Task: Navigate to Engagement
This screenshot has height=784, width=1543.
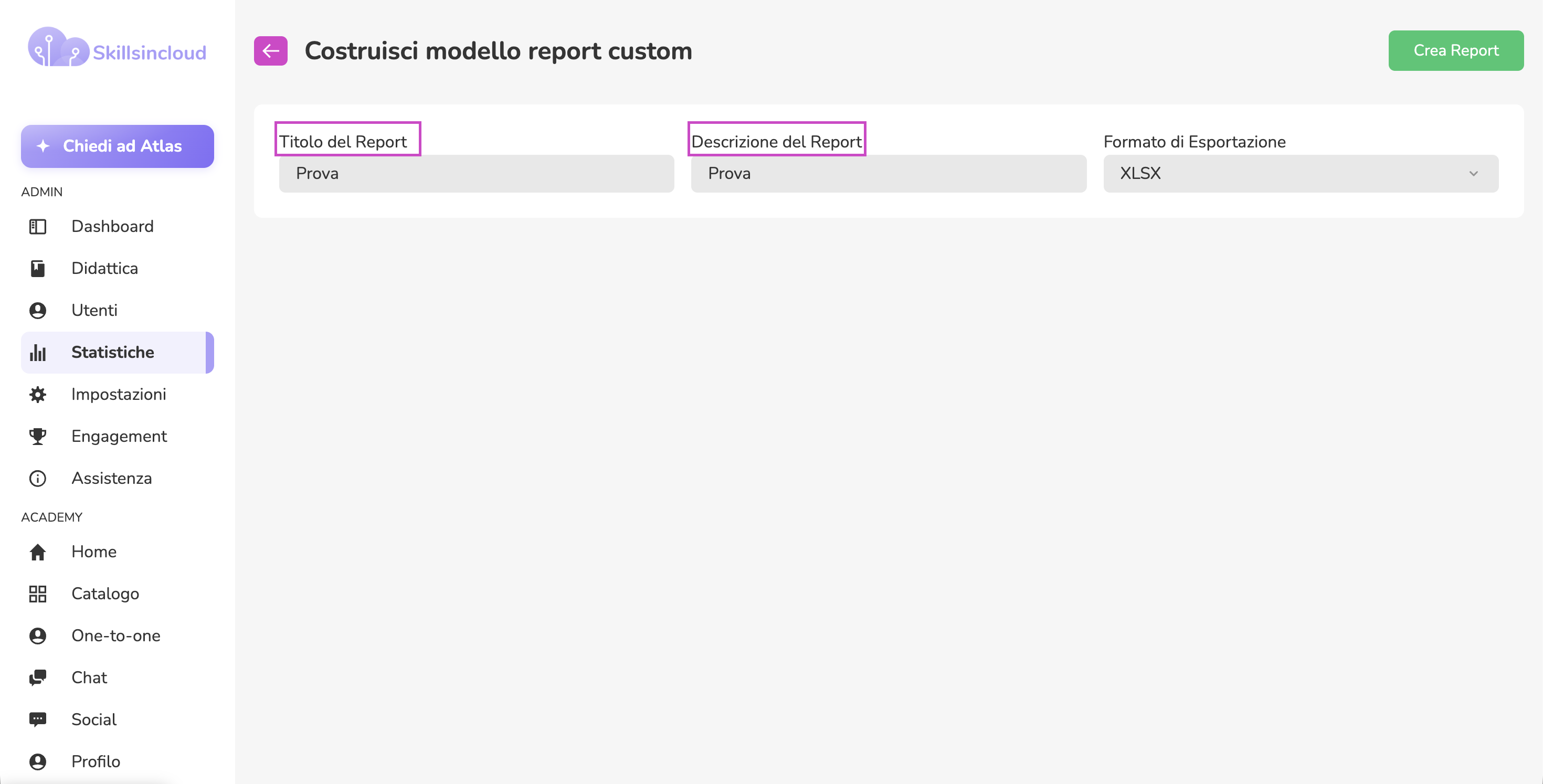Action: click(x=118, y=436)
